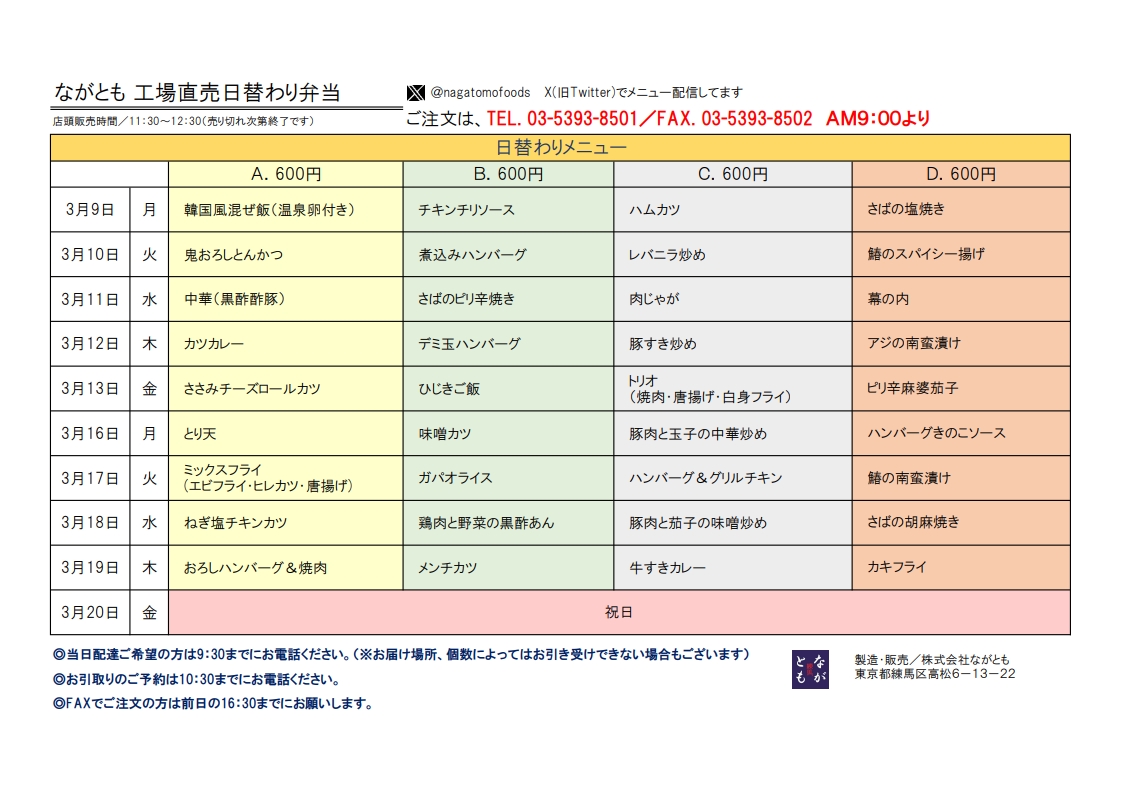Select the A. 600円 column header
The height and width of the screenshot is (793, 1122).
pos(286,174)
